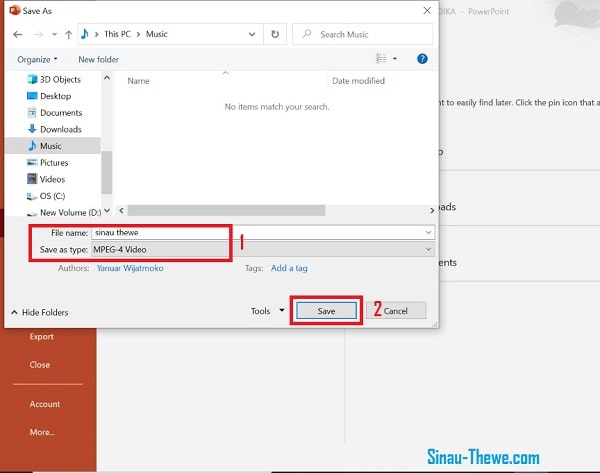
Task: Open the Save as type MPEG-4 Video combo box
Action: (x=262, y=250)
